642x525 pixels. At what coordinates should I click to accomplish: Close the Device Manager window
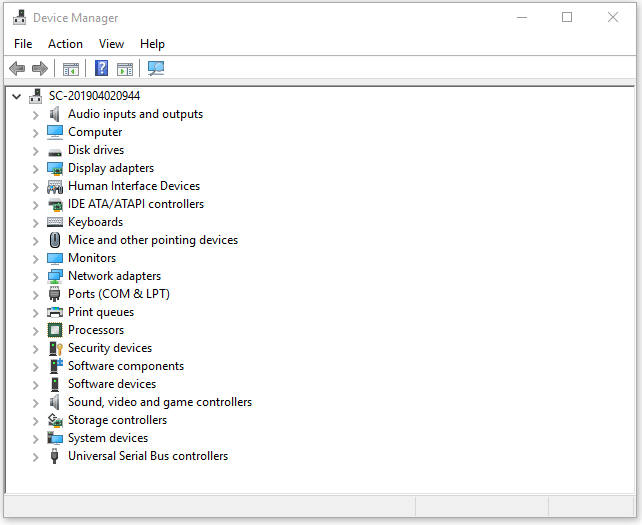[613, 17]
